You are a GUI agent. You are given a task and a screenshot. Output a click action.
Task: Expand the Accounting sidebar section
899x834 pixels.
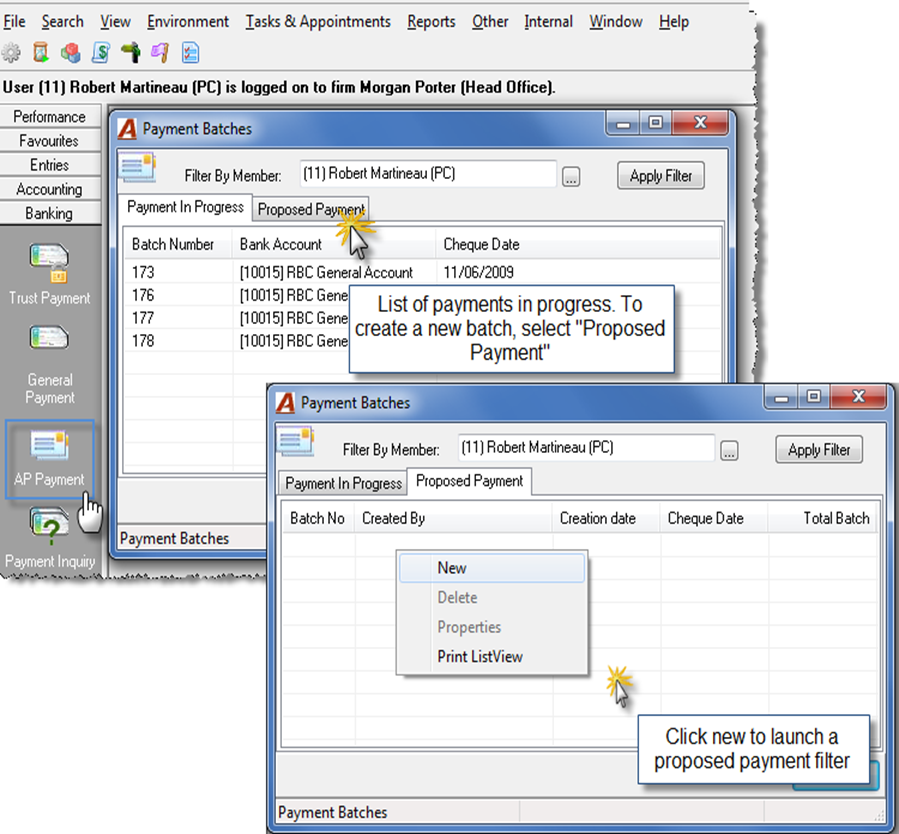click(x=50, y=189)
